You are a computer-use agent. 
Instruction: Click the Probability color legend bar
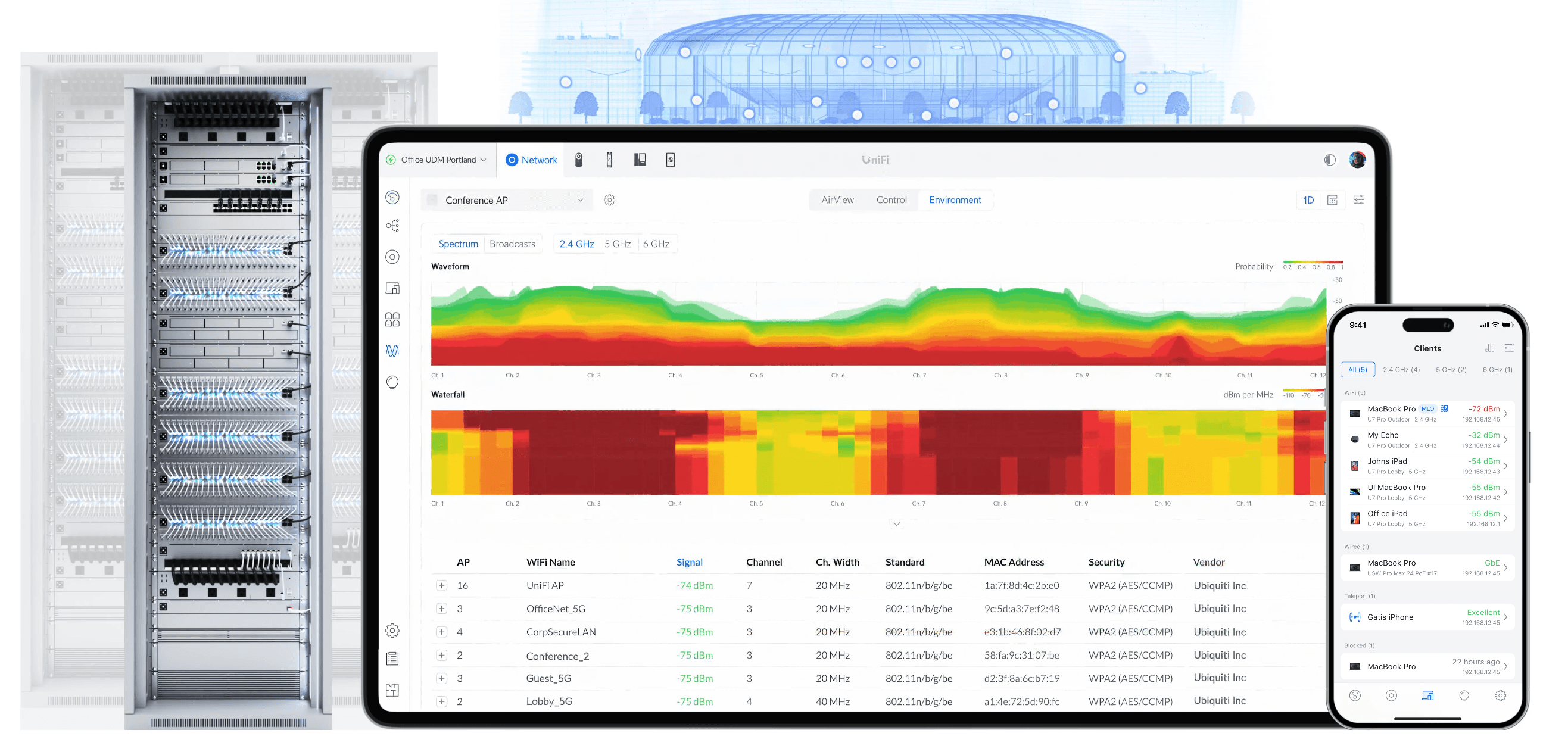click(x=1313, y=262)
